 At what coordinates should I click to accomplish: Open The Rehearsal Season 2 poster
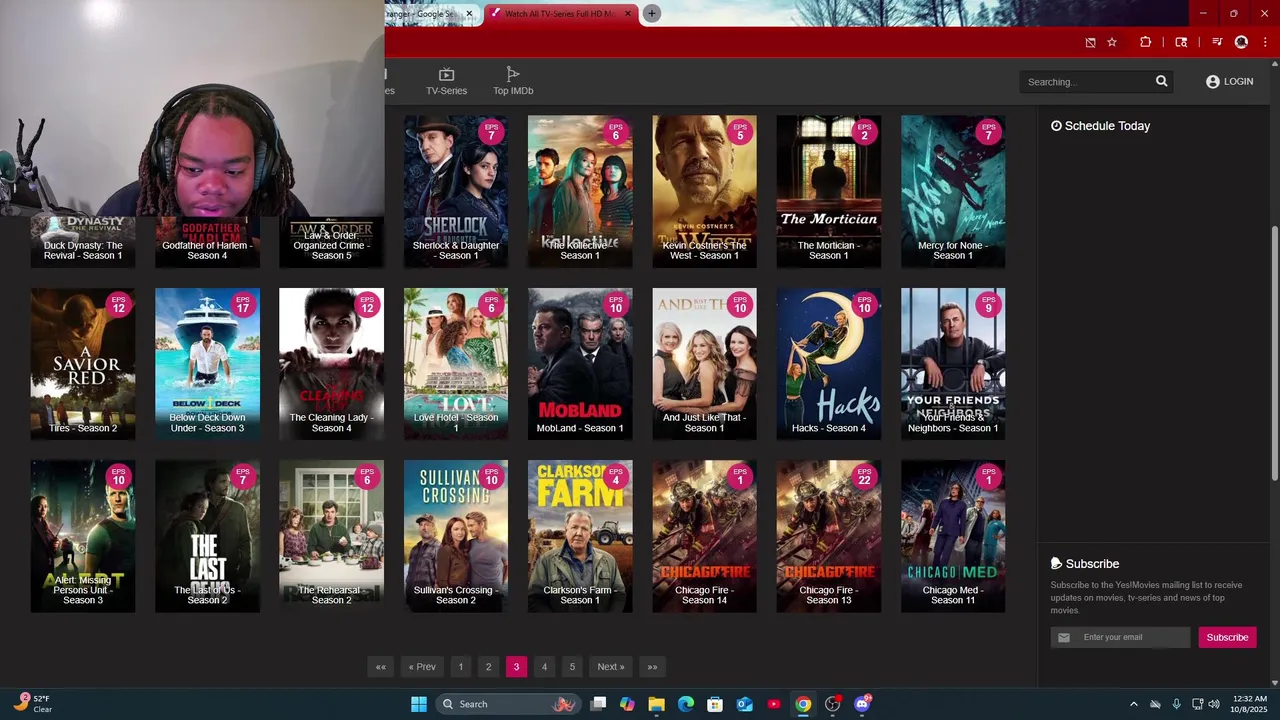(x=331, y=536)
